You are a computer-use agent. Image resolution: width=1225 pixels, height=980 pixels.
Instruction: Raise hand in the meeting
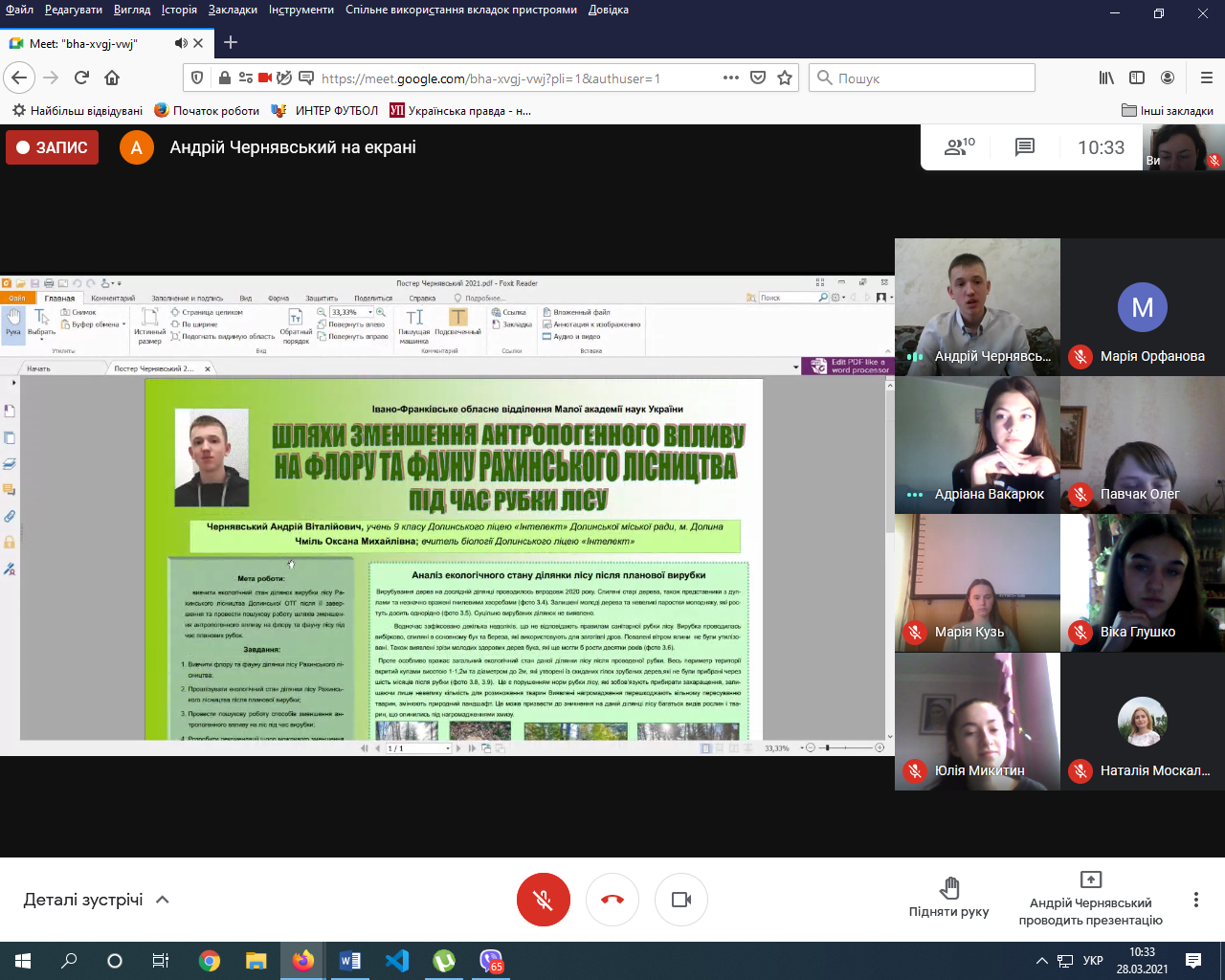[948, 898]
